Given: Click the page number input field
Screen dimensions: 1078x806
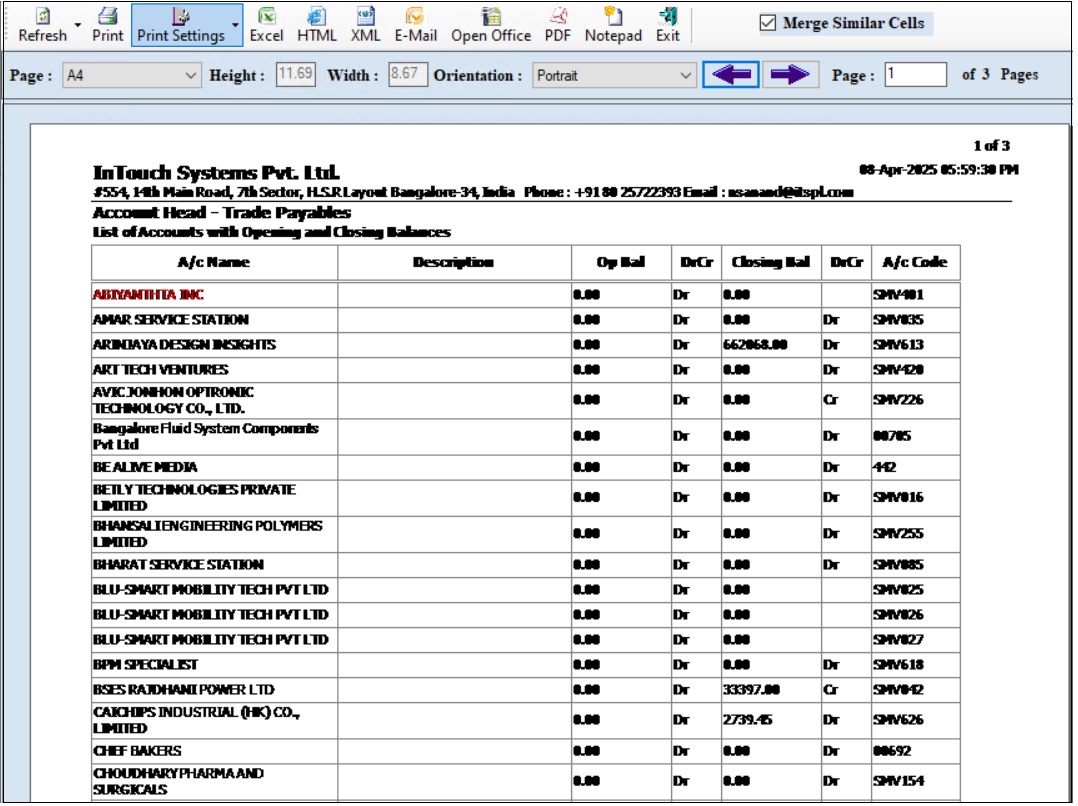Looking at the screenshot, I should (x=915, y=75).
